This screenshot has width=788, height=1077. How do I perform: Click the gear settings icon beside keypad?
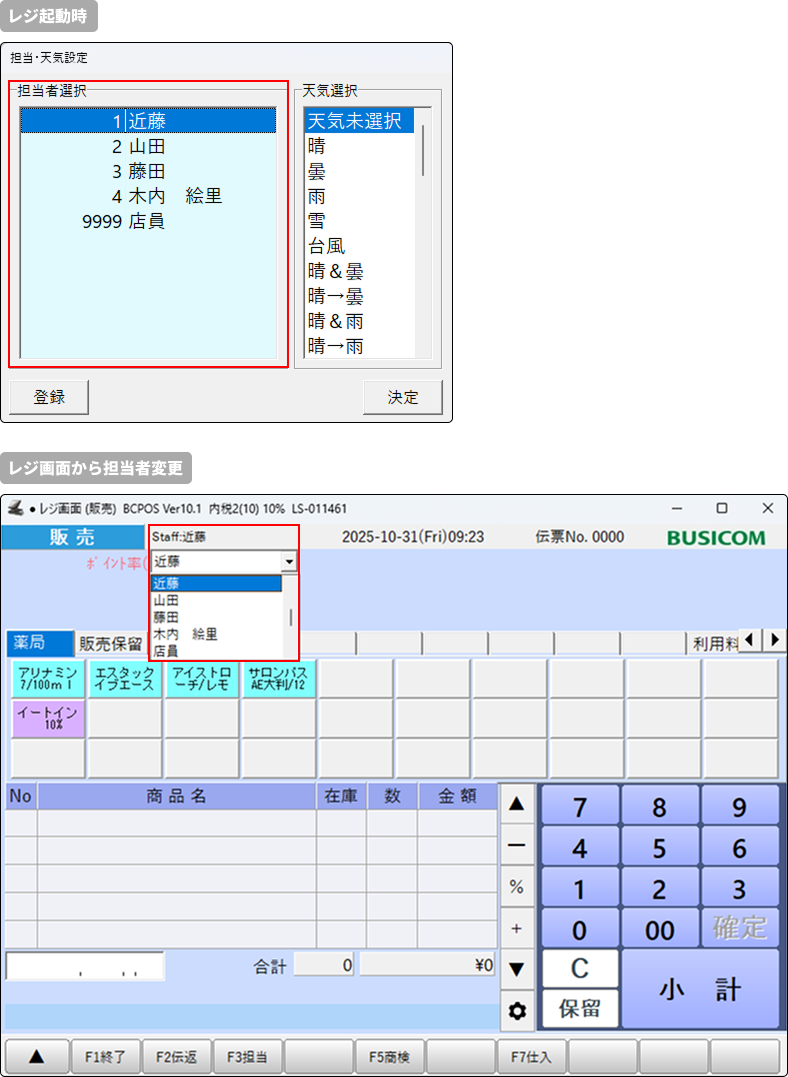[x=517, y=1010]
